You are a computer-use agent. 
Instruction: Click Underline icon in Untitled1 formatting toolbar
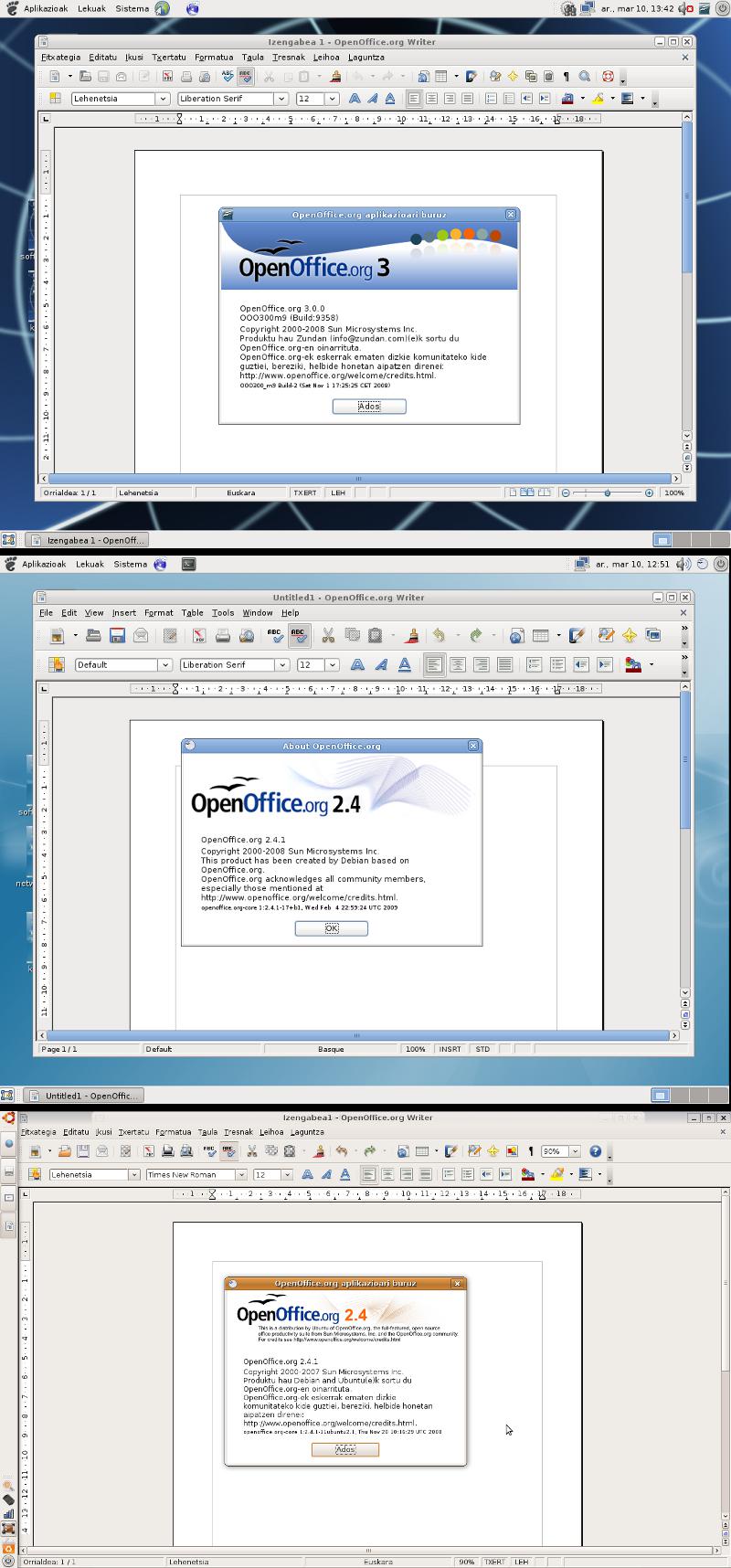405,665
